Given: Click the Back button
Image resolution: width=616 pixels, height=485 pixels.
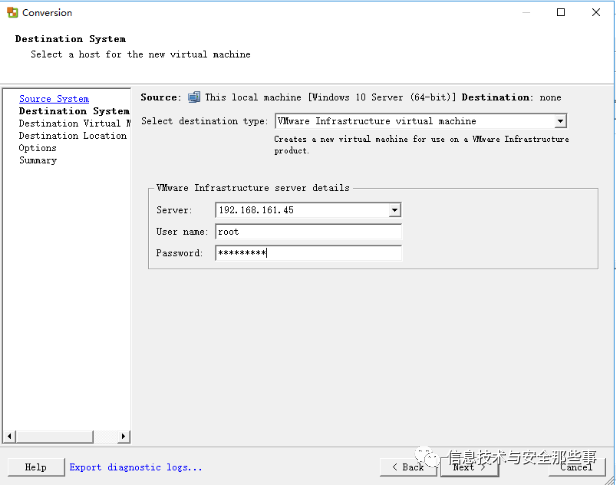Looking at the screenshot, I should pyautogui.click(x=408, y=467).
